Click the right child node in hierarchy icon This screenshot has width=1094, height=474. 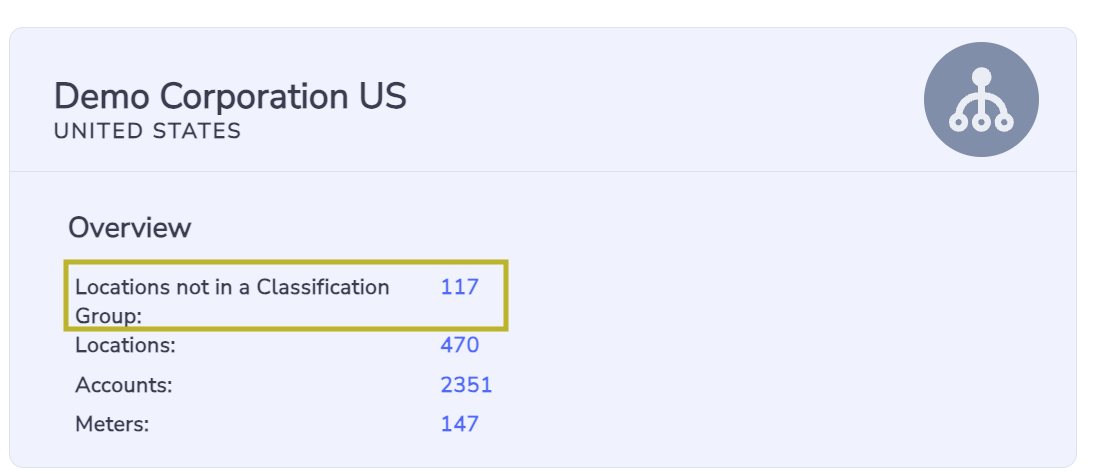point(1004,123)
